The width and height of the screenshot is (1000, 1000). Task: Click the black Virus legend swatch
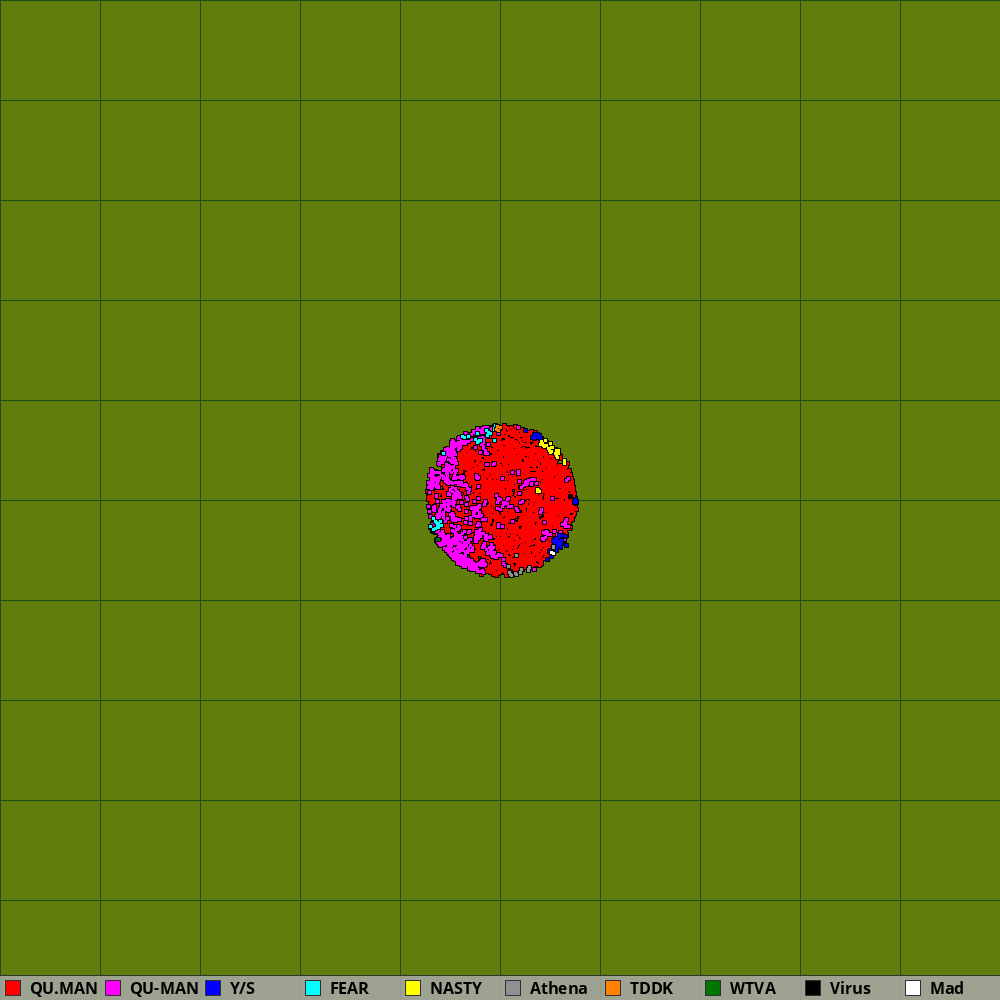tap(813, 988)
